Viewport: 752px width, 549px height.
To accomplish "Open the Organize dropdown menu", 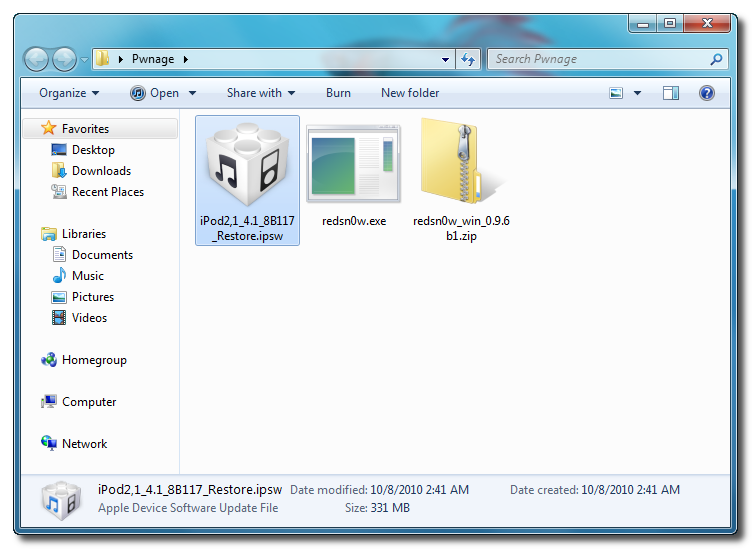I will pyautogui.click(x=69, y=93).
